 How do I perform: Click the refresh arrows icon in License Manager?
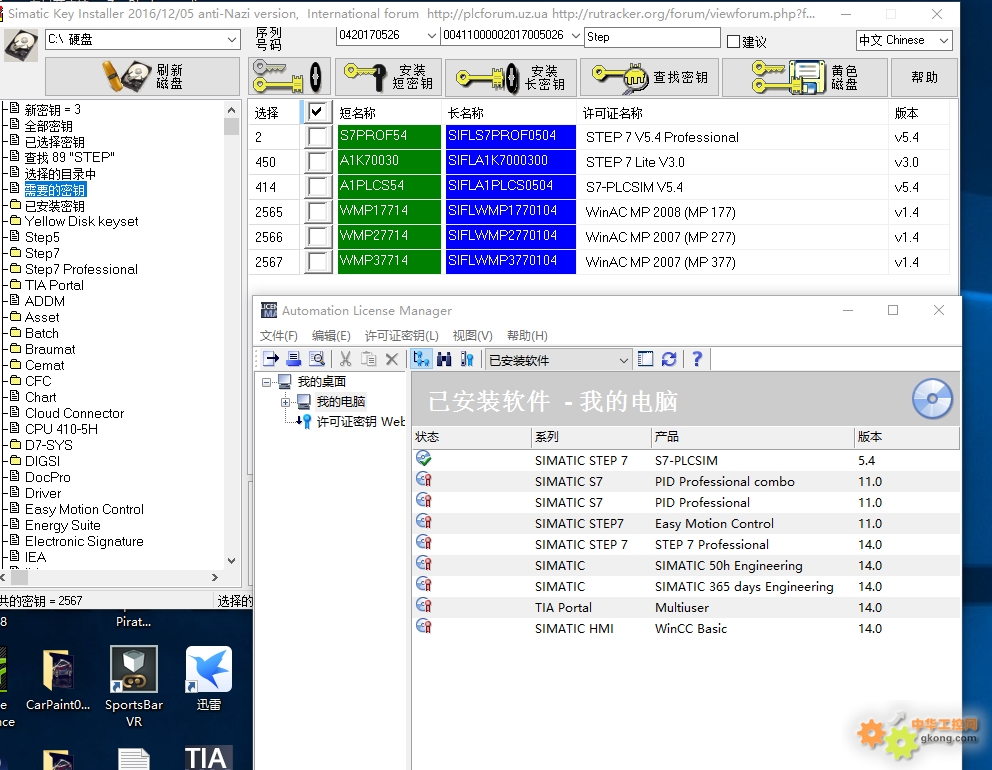click(669, 359)
